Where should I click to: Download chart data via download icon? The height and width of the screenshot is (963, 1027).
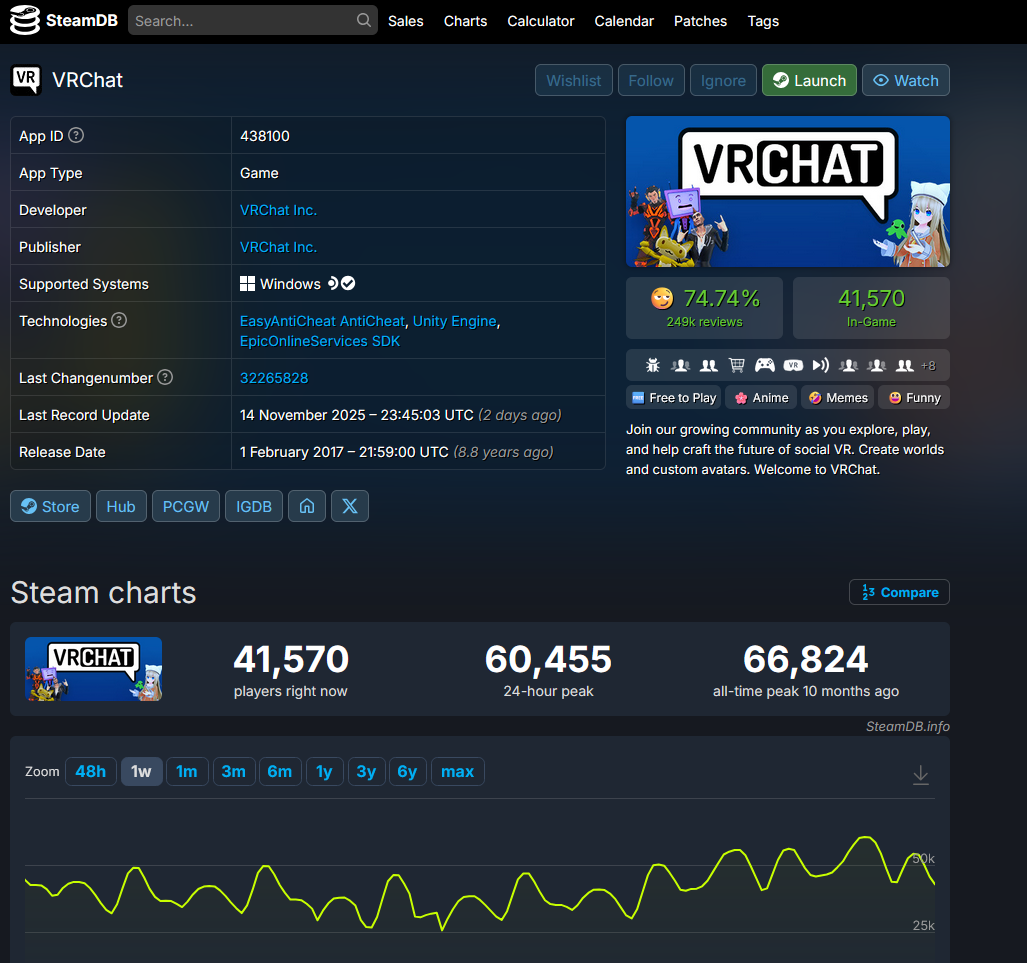coord(921,775)
